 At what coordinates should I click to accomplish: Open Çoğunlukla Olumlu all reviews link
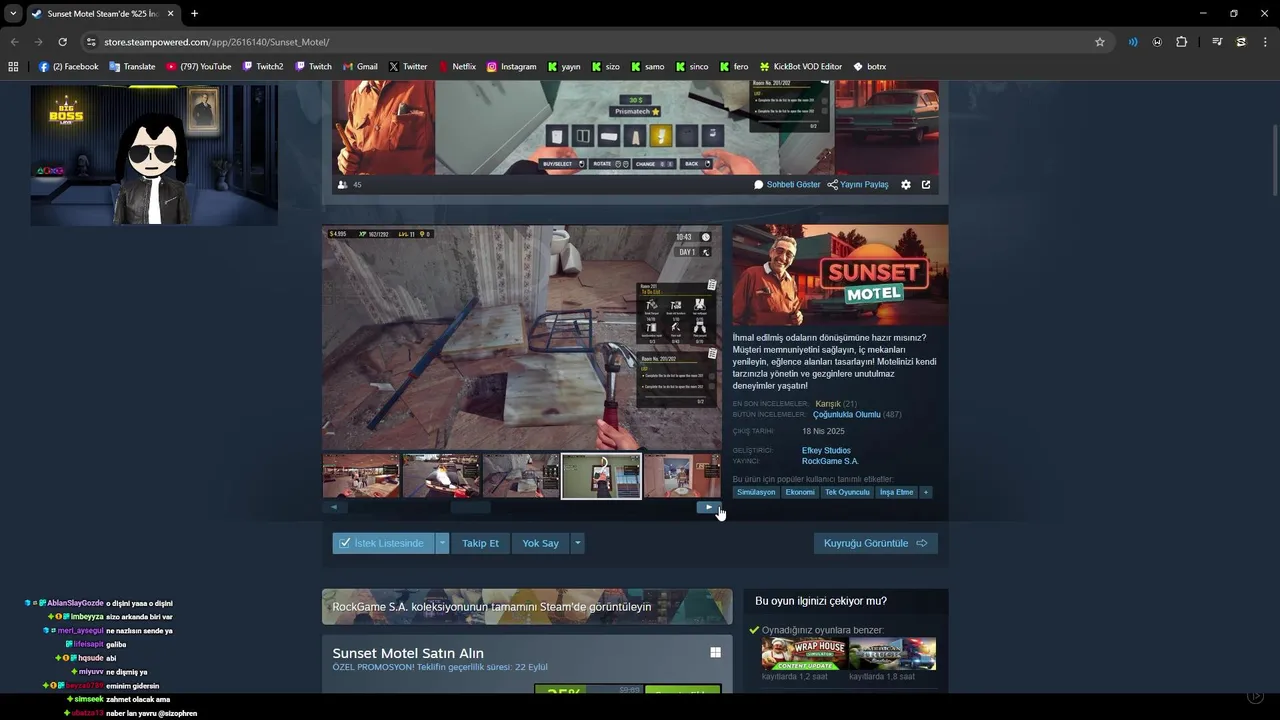point(847,415)
